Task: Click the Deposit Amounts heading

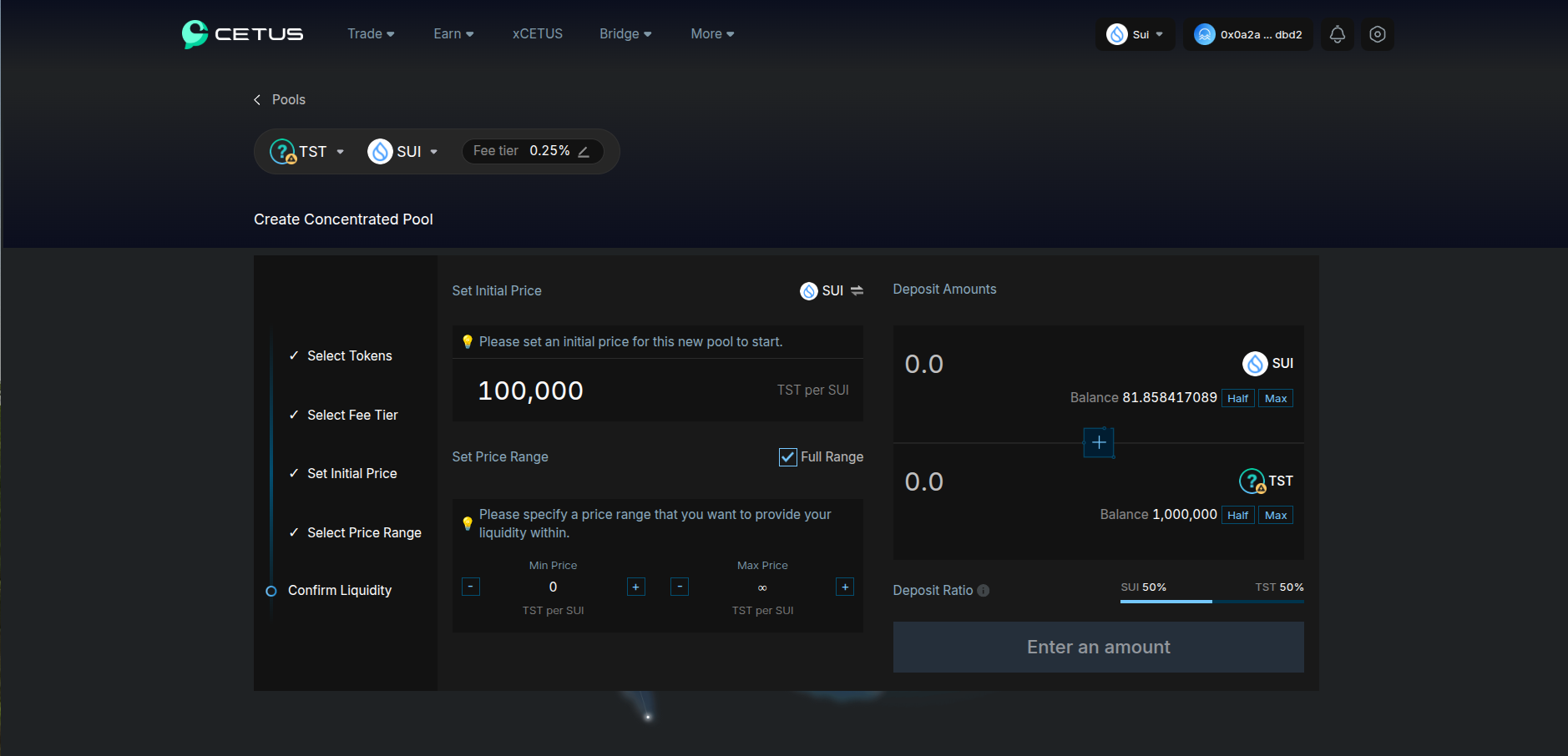Action: pyautogui.click(x=944, y=290)
